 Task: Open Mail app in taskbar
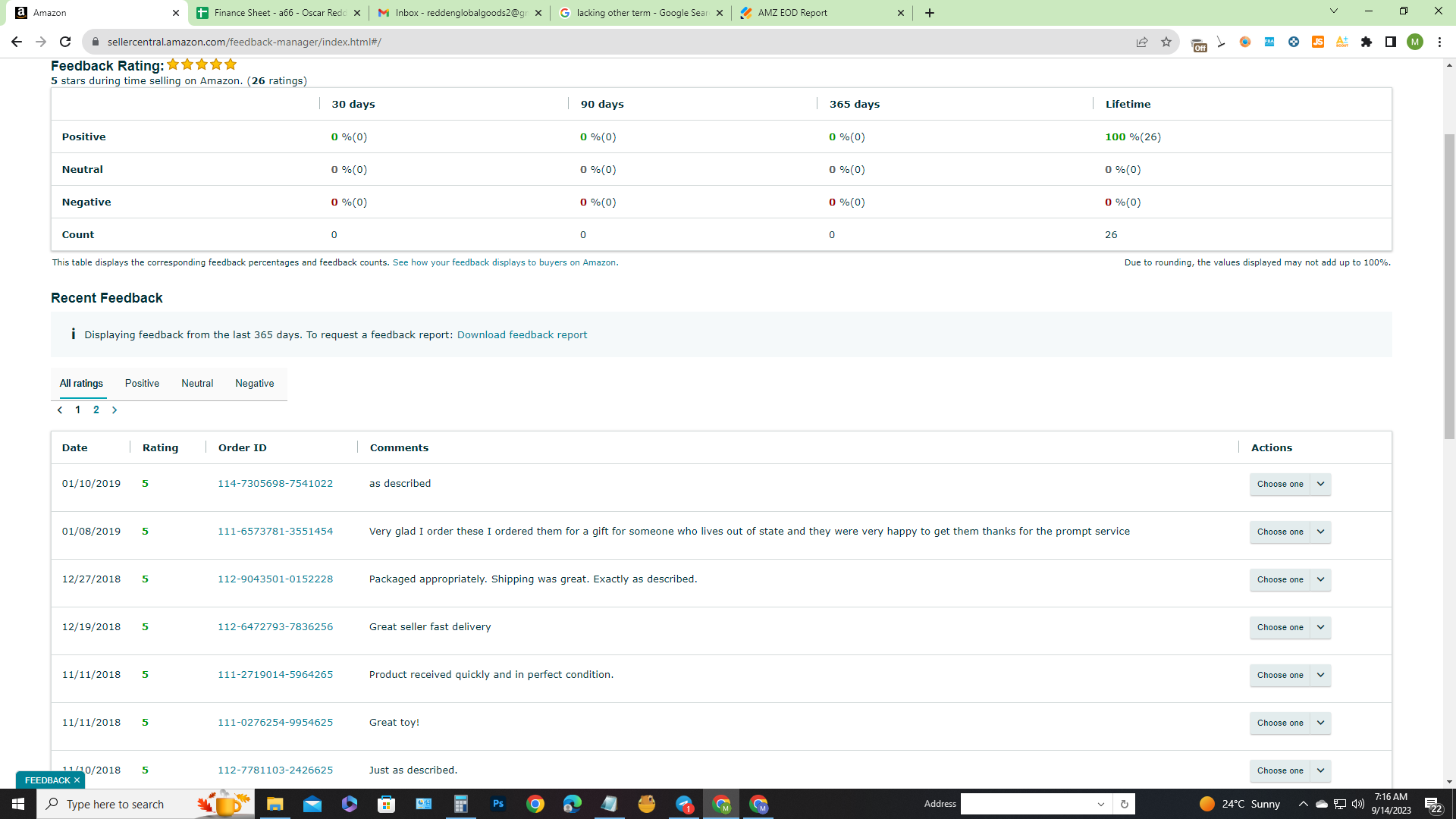[x=312, y=804]
